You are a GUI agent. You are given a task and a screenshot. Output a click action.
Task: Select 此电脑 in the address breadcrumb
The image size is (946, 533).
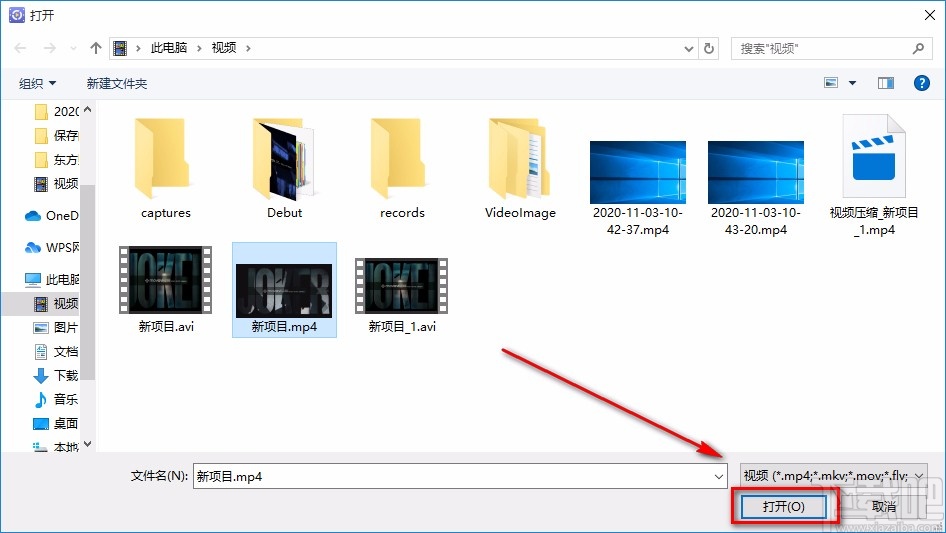point(169,48)
